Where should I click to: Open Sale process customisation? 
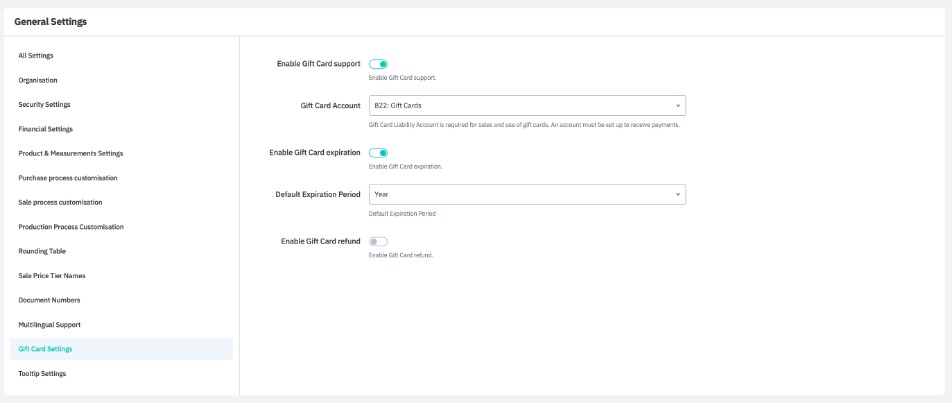pyautogui.click(x=60, y=202)
